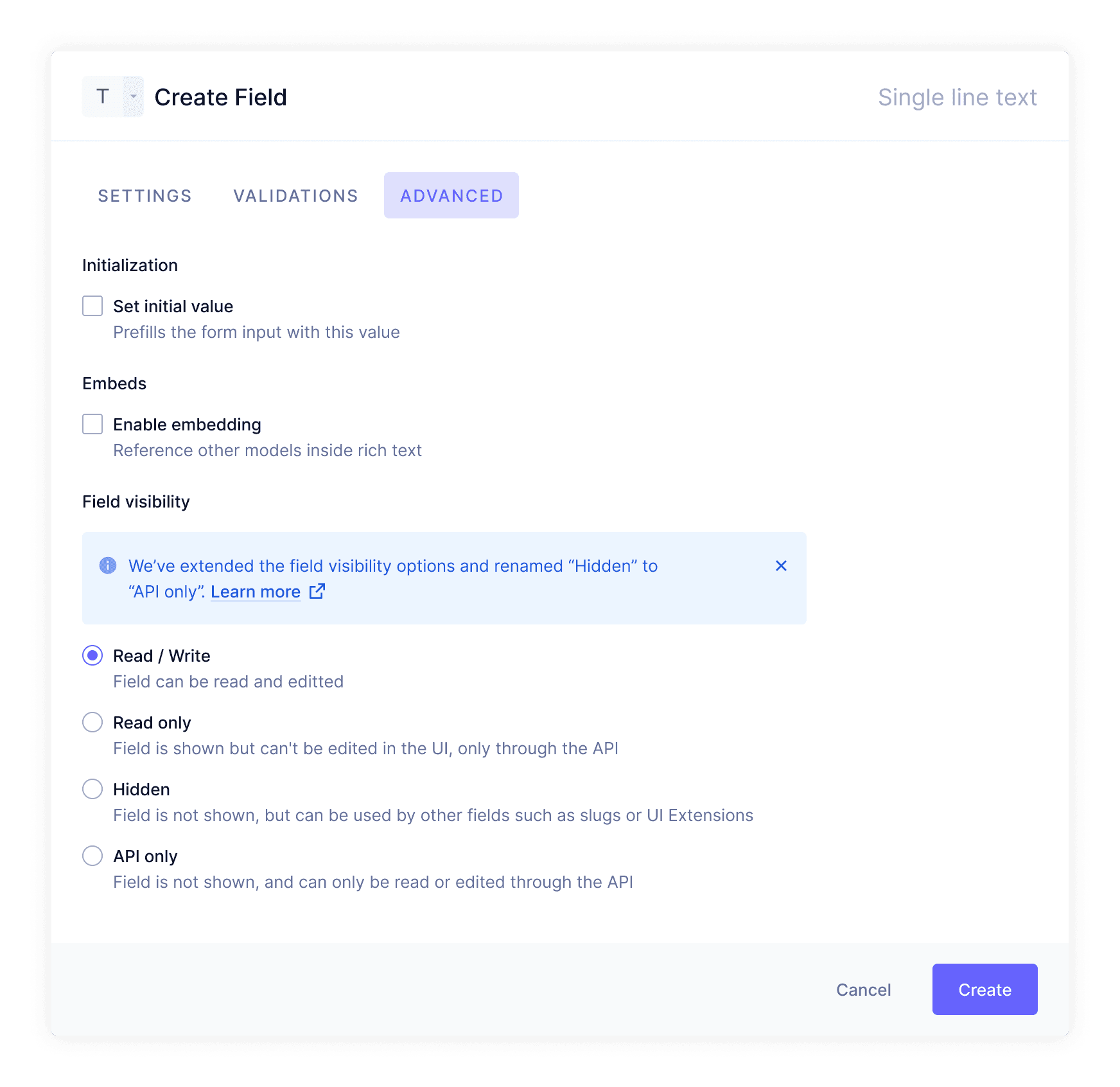Open the field type dropdown arrow

point(134,96)
